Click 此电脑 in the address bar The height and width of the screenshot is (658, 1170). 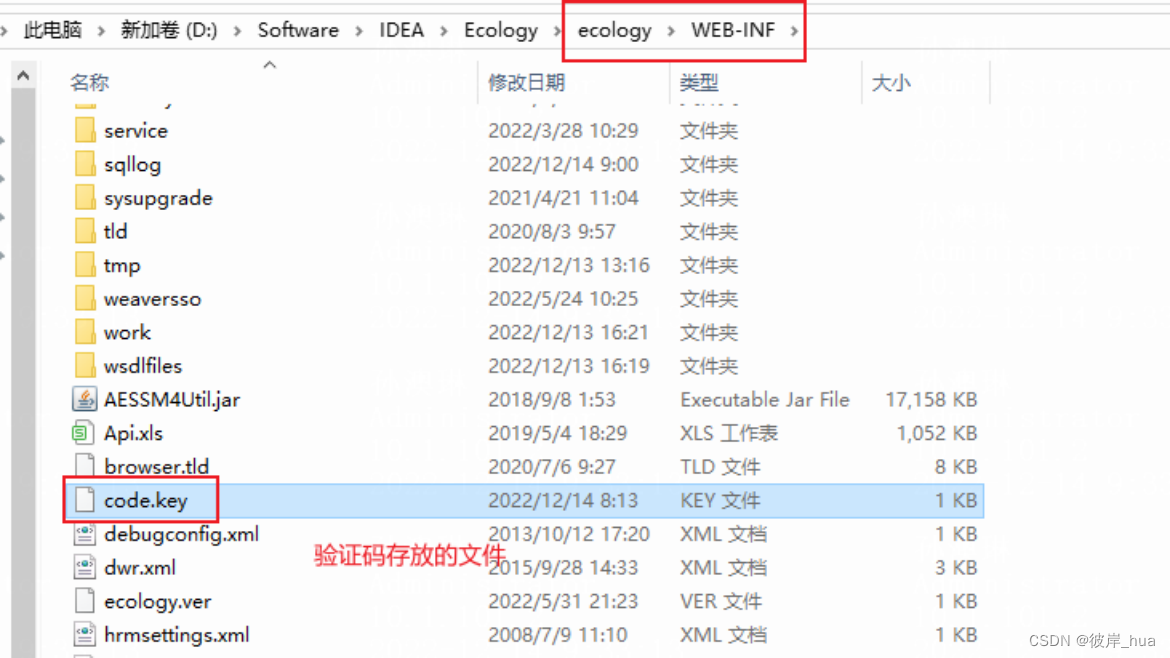coord(53,30)
